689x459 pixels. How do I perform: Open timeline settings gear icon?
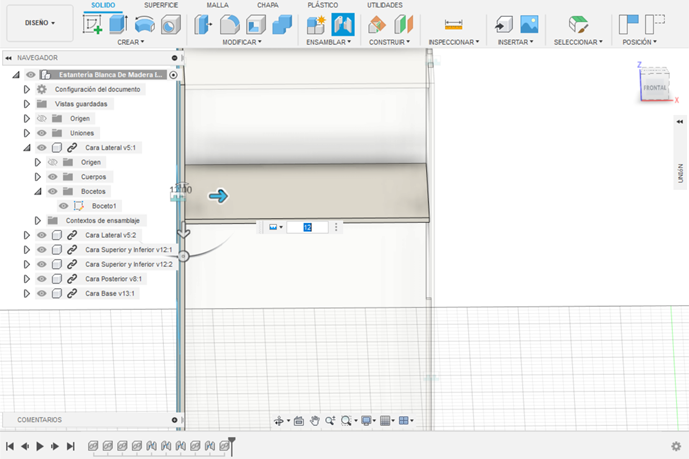click(676, 446)
